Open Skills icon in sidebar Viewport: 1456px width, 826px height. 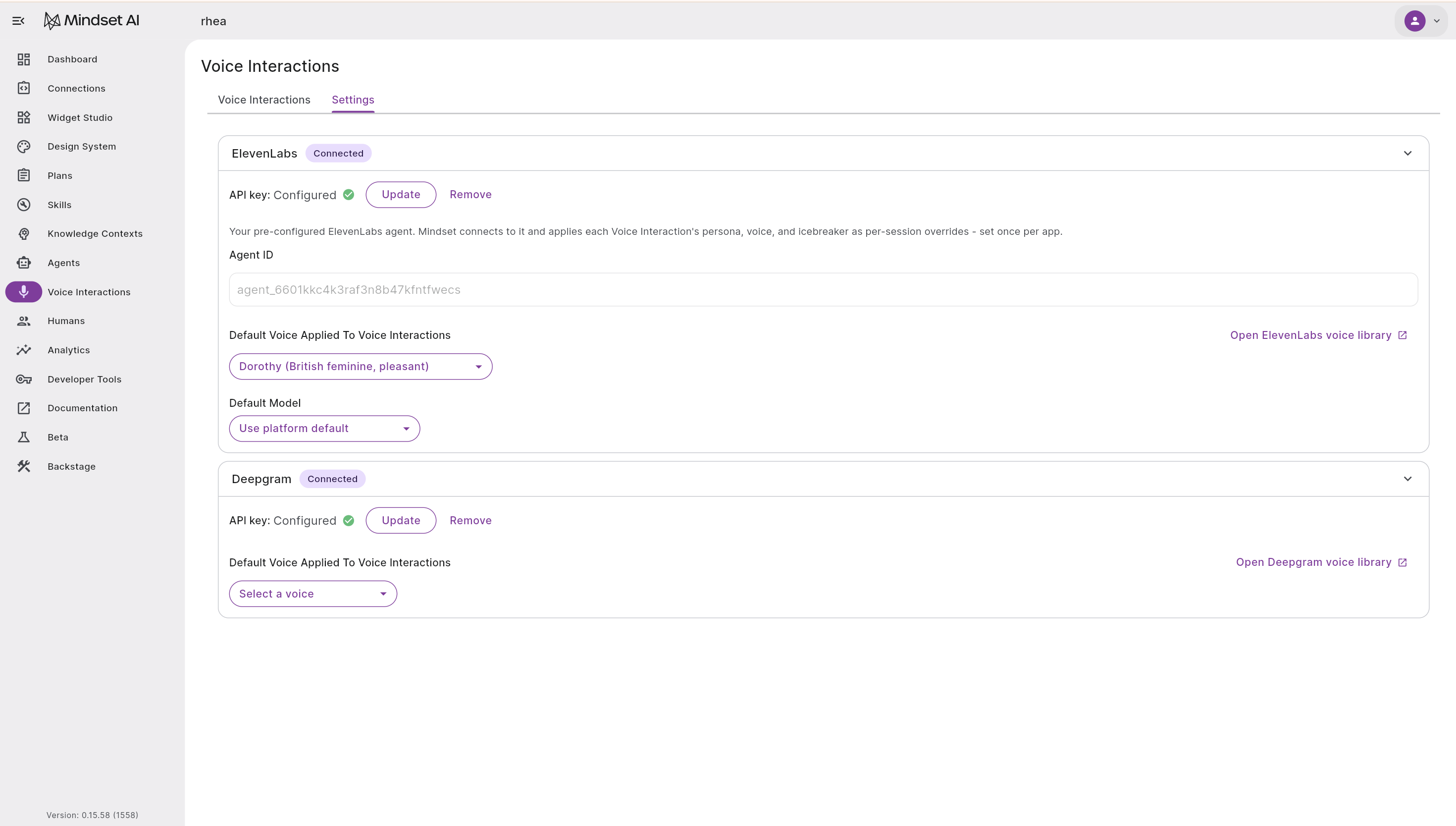pos(23,205)
